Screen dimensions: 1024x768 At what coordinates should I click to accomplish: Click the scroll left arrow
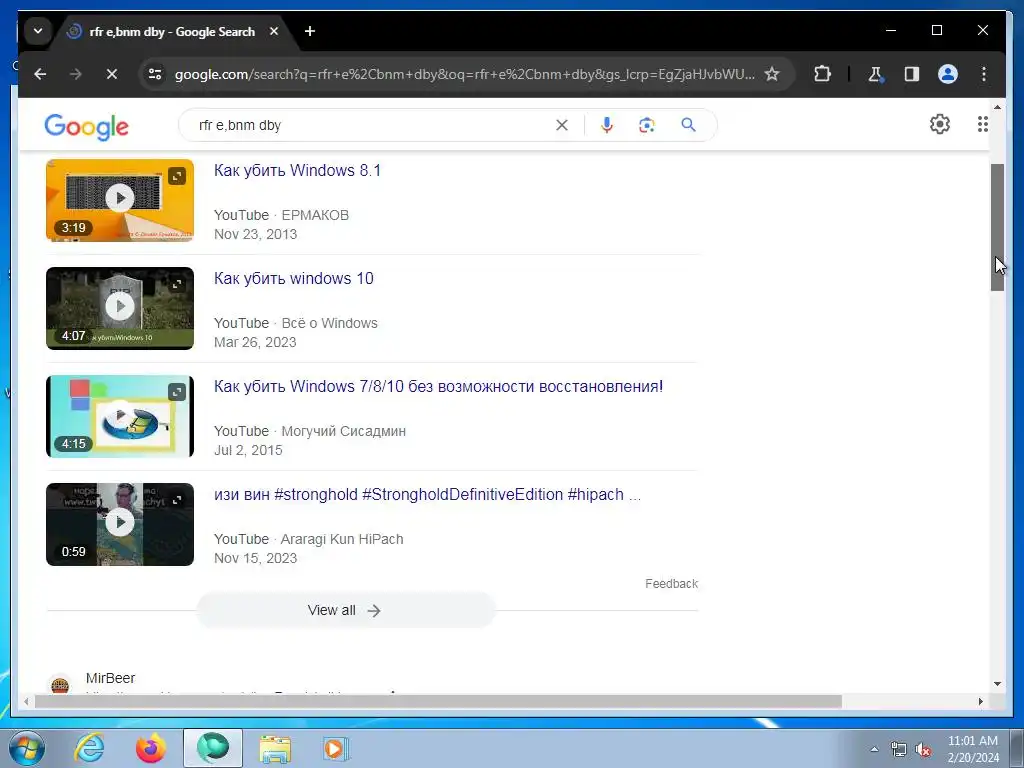(x=26, y=701)
